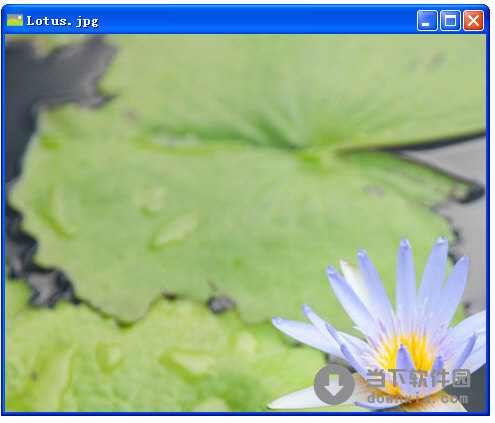Click the Lotus.jpg title text
Viewport: 495px width, 423px height.
pyautogui.click(x=62, y=21)
